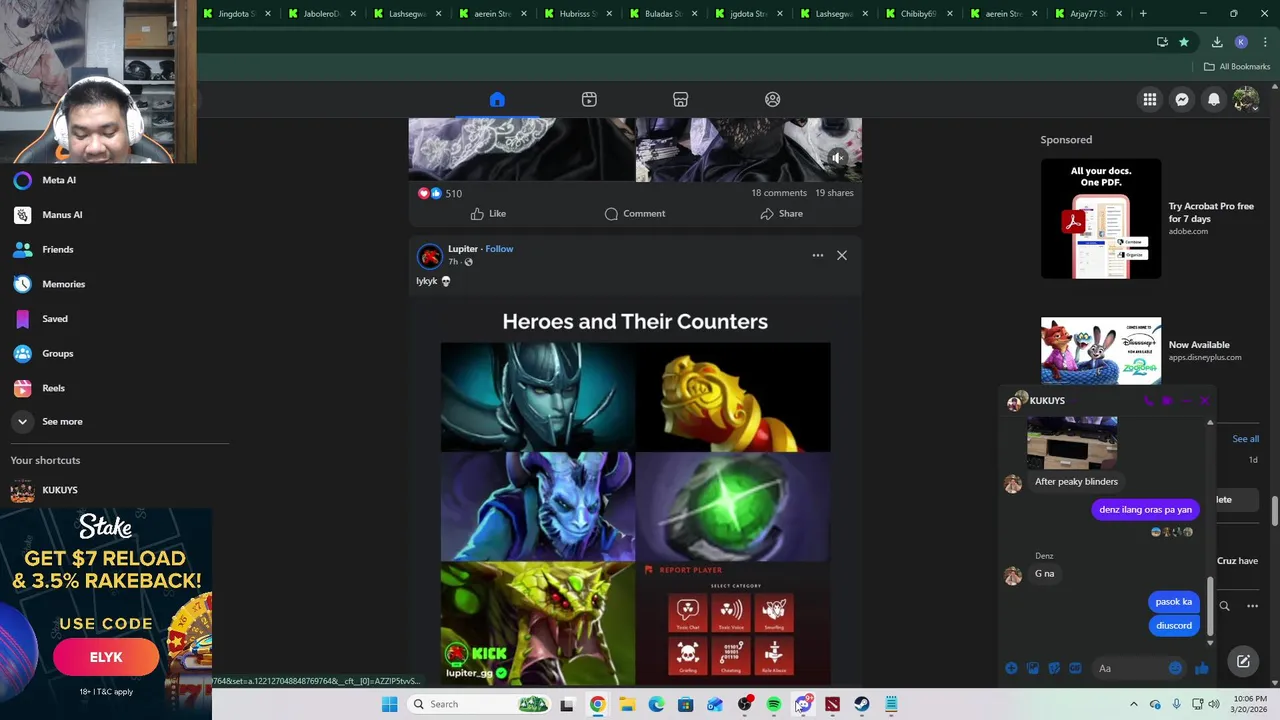Image resolution: width=1280 pixels, height=720 pixels.
Task: Open KUKUYS shortcut in sidebar
Action: [59, 490]
